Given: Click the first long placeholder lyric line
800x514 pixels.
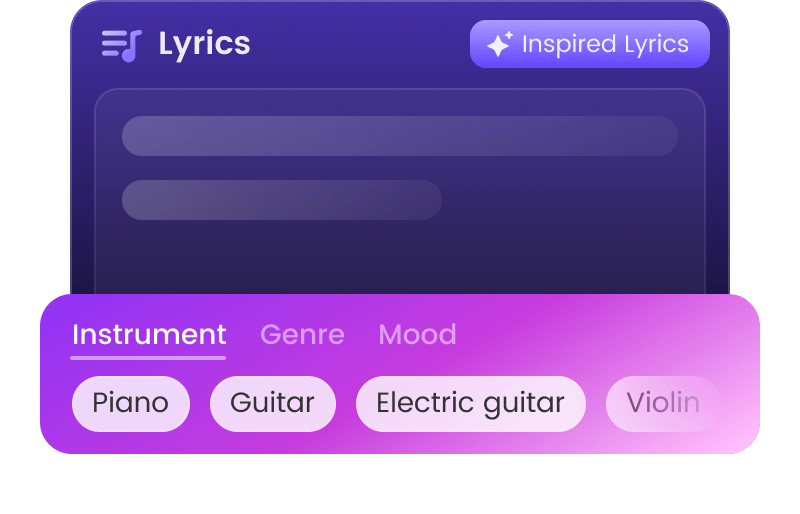Looking at the screenshot, I should [400, 136].
